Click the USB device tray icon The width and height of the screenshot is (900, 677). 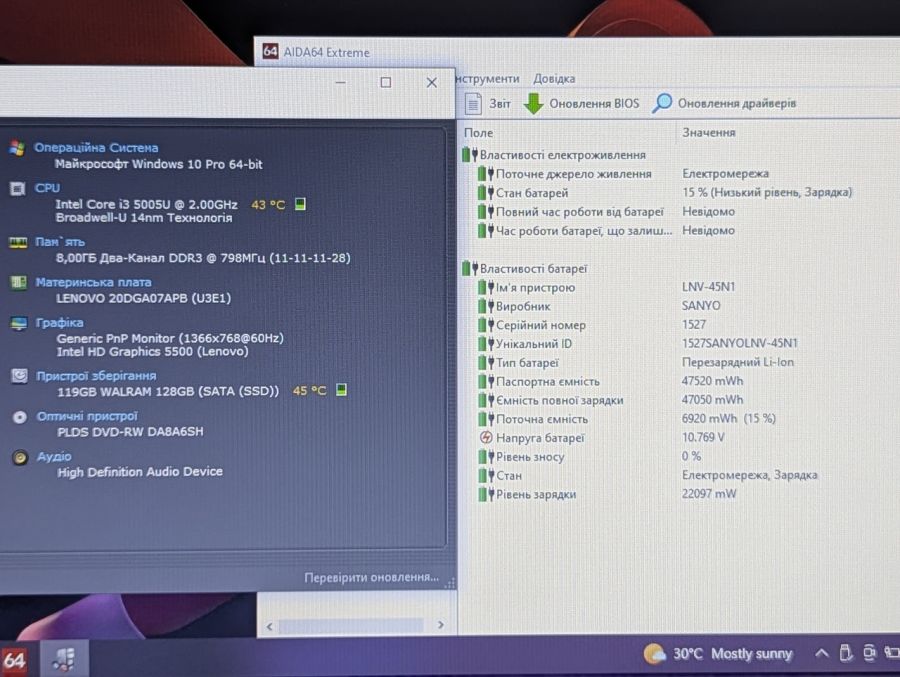pyautogui.click(x=845, y=652)
